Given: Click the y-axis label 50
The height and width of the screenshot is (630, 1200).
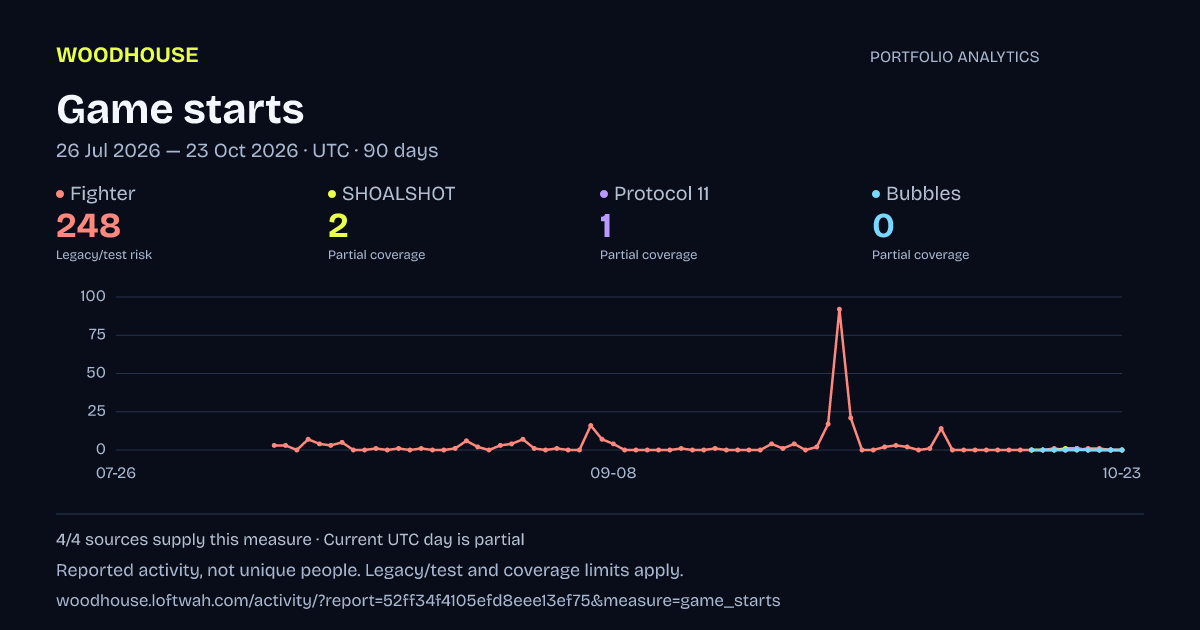Looking at the screenshot, I should [97, 373].
